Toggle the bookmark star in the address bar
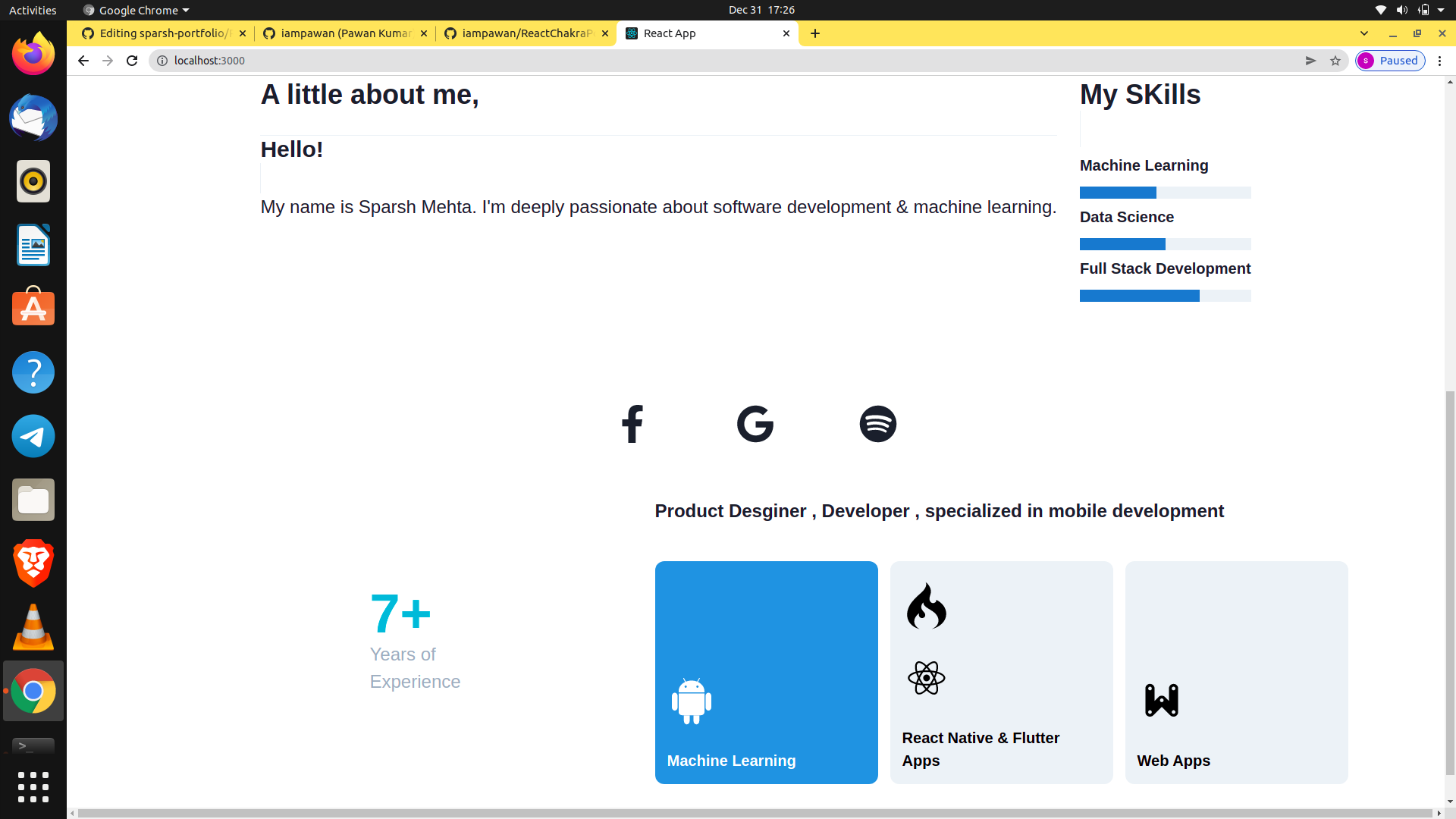This screenshot has height=819, width=1456. pos(1335,61)
